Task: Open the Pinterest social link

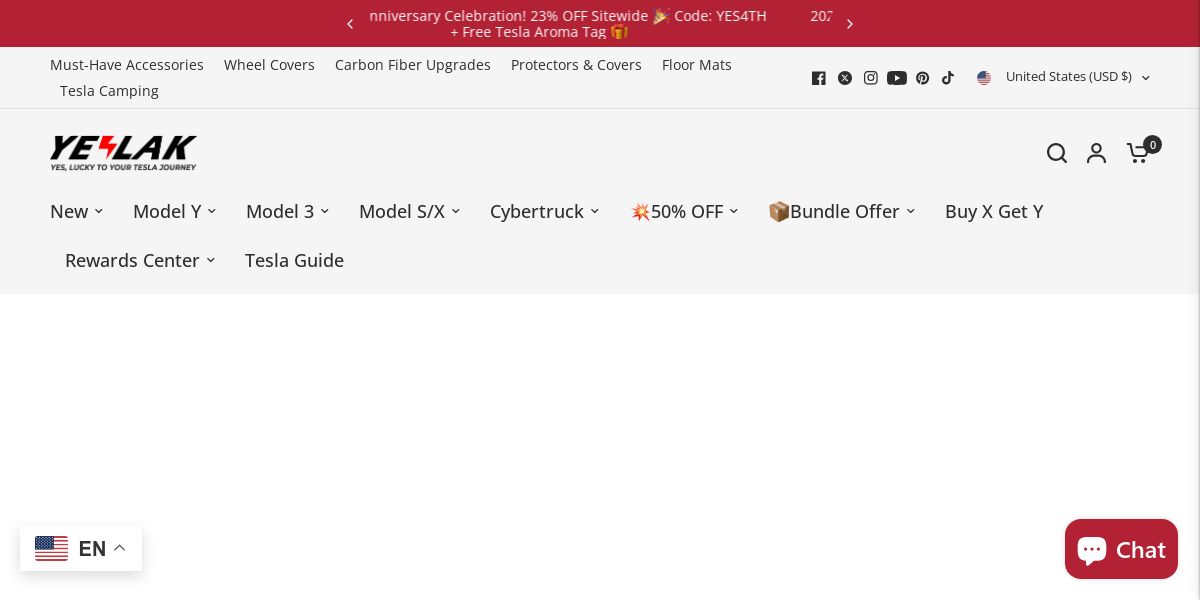Action: tap(923, 78)
